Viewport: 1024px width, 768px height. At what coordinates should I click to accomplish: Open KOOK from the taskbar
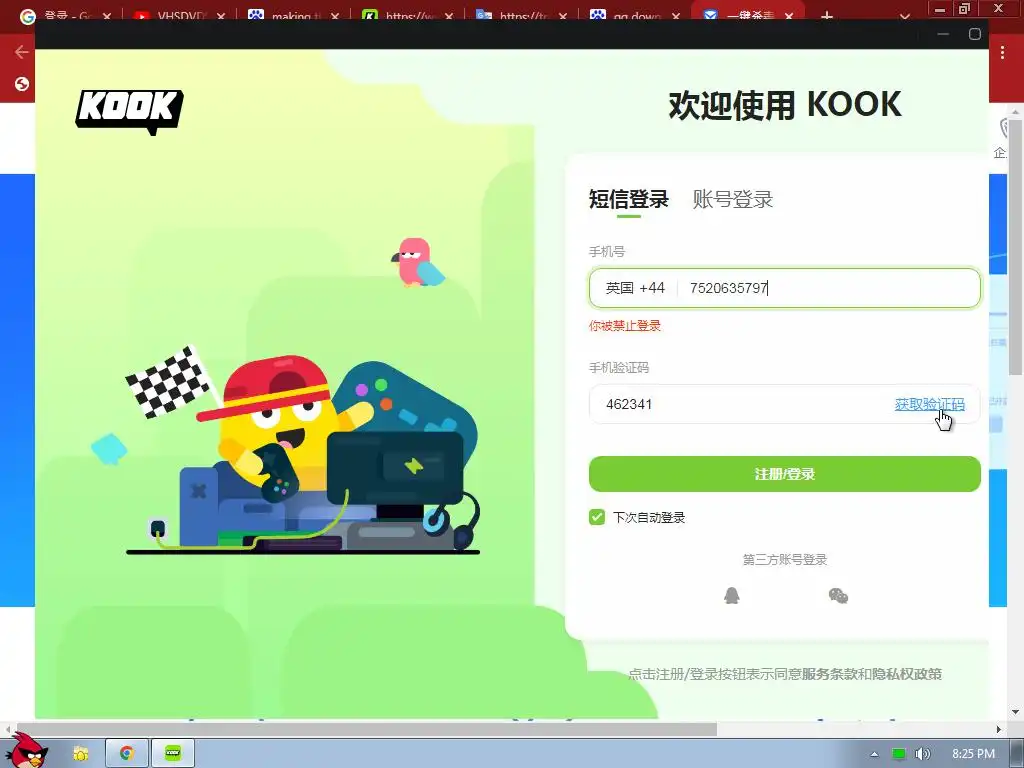tap(172, 754)
